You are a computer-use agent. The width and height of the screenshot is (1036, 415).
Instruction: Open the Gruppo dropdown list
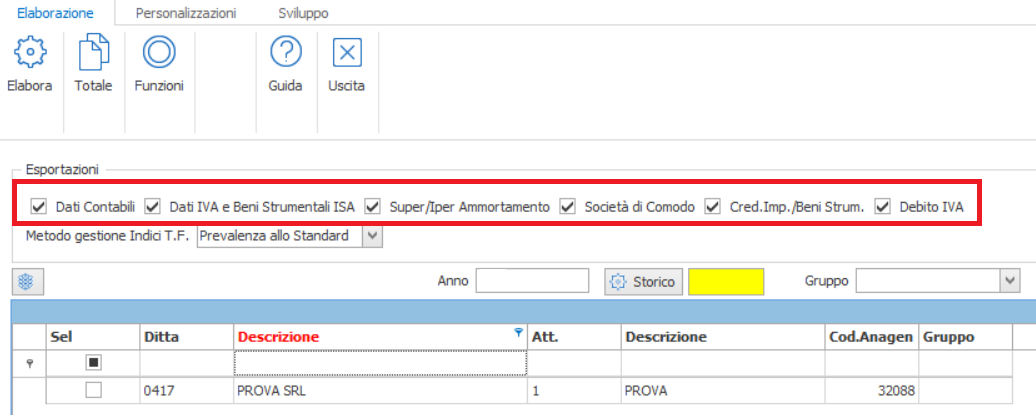click(1009, 282)
